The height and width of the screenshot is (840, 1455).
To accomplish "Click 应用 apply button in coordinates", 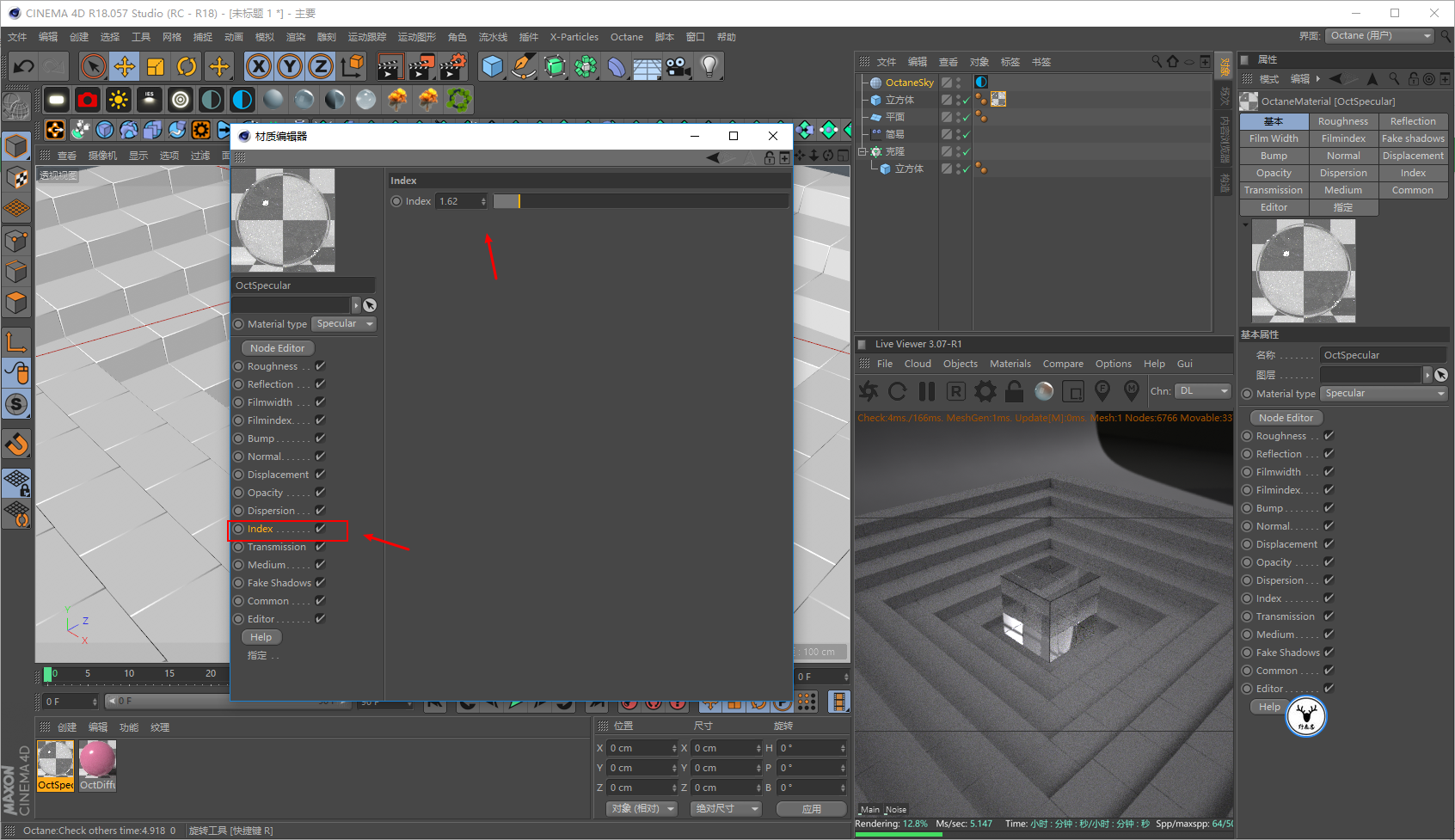I will pyautogui.click(x=812, y=809).
